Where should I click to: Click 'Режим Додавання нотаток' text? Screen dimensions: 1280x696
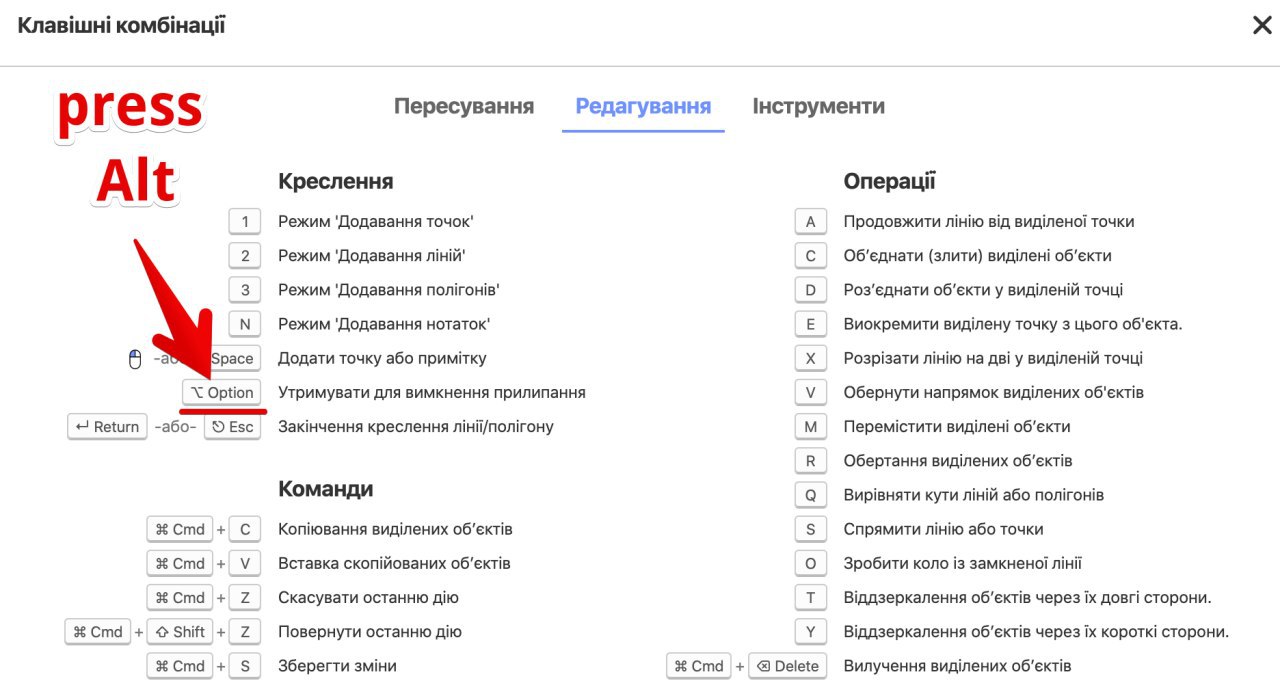pos(384,324)
